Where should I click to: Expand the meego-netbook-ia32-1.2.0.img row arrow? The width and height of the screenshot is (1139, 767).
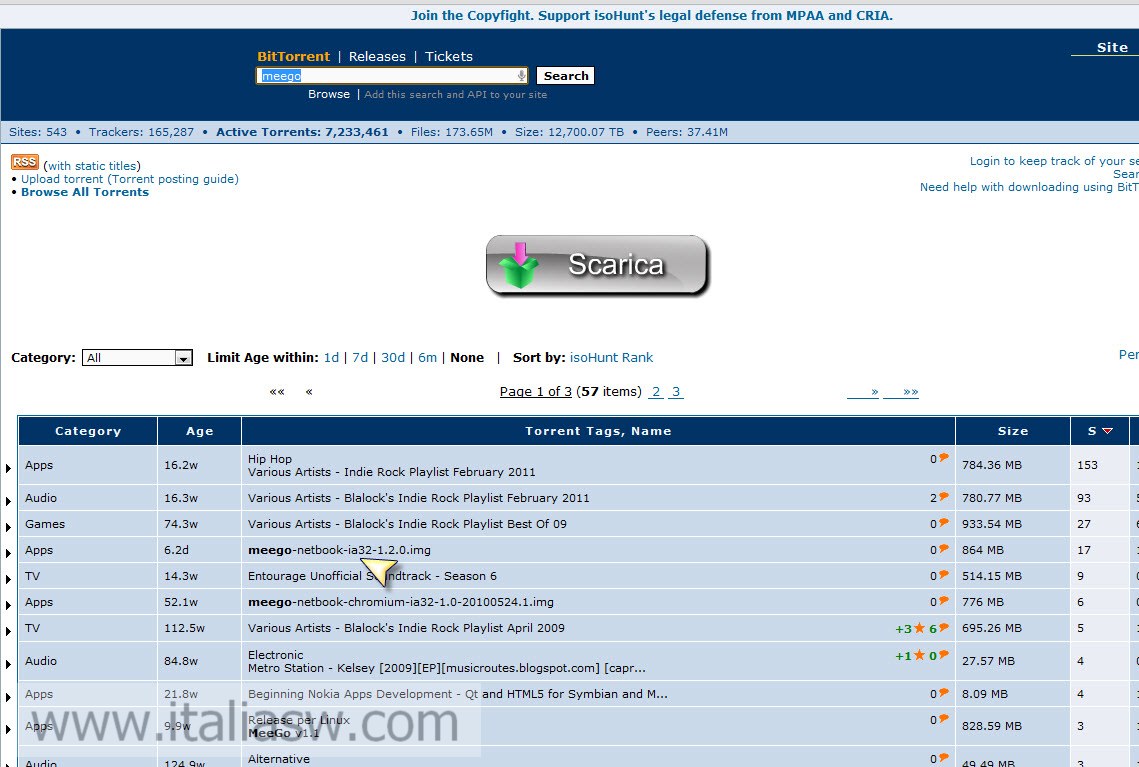[x=8, y=553]
